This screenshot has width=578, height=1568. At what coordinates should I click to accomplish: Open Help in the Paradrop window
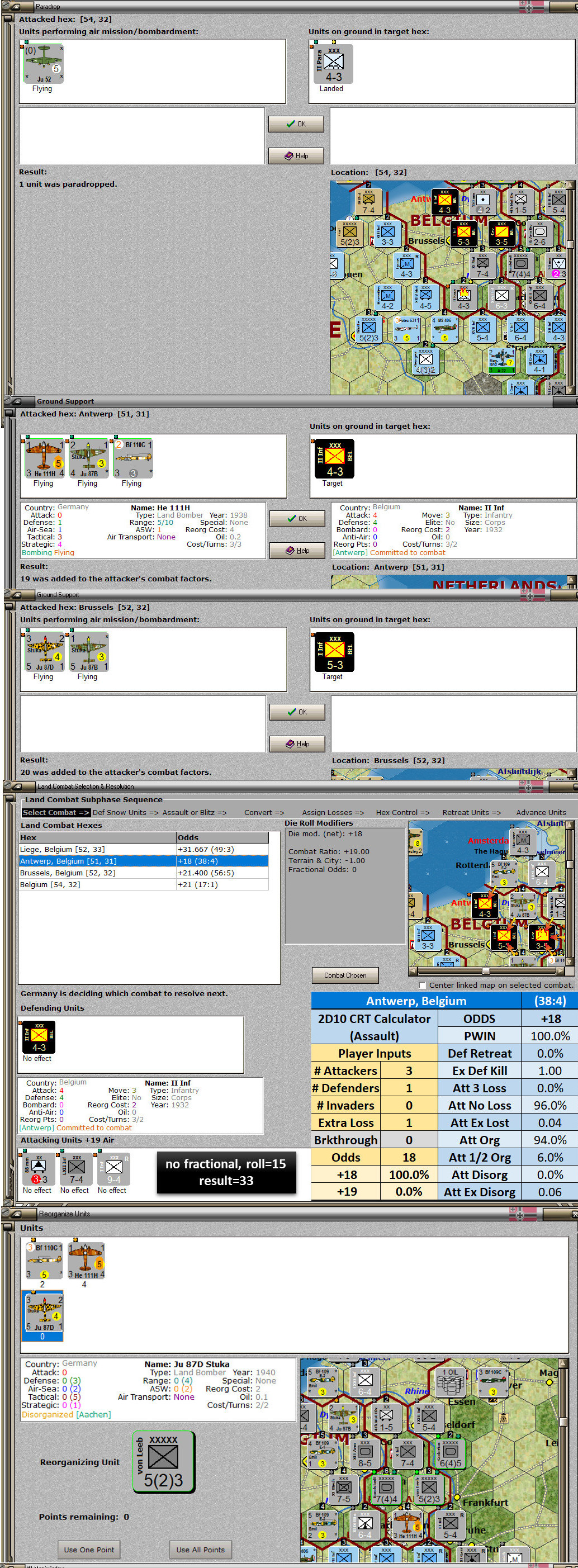point(296,156)
